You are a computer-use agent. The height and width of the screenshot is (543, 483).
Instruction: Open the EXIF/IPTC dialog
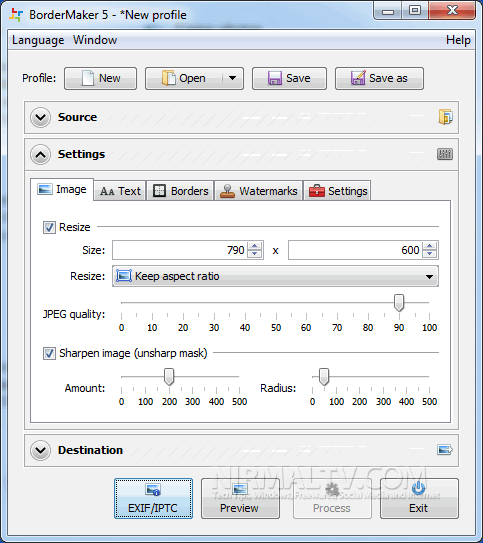pos(153,498)
